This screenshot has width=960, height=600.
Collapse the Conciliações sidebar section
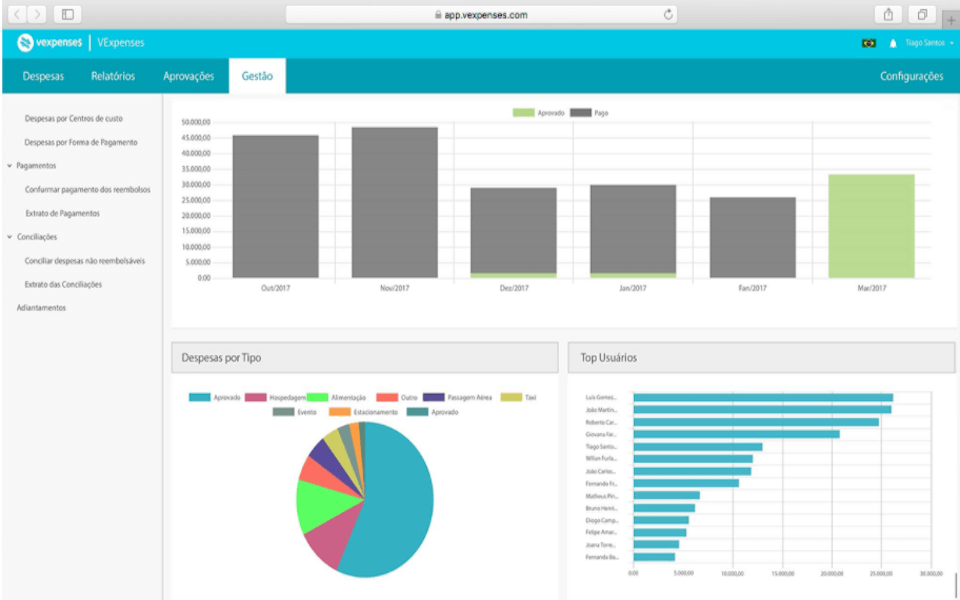point(37,237)
